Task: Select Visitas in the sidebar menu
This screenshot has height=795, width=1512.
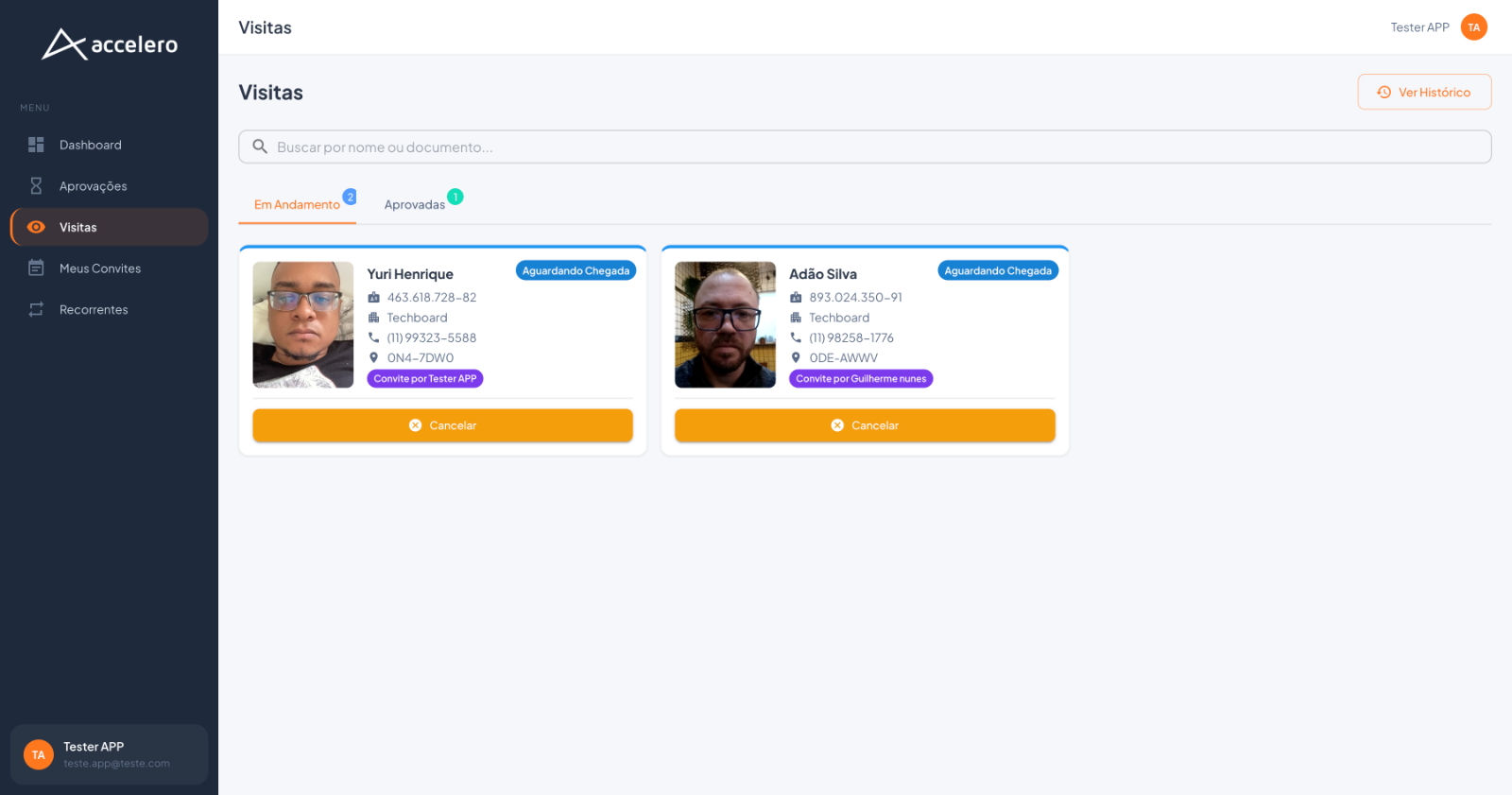Action: point(109,227)
